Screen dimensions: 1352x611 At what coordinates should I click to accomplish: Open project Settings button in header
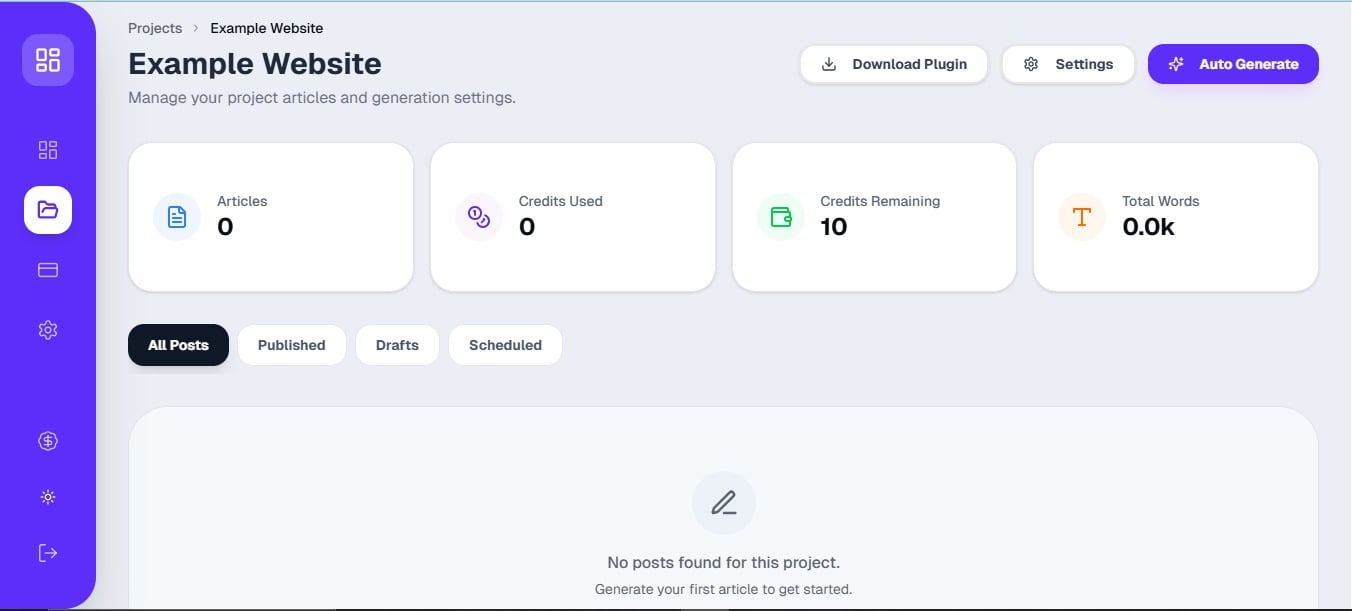(1068, 64)
